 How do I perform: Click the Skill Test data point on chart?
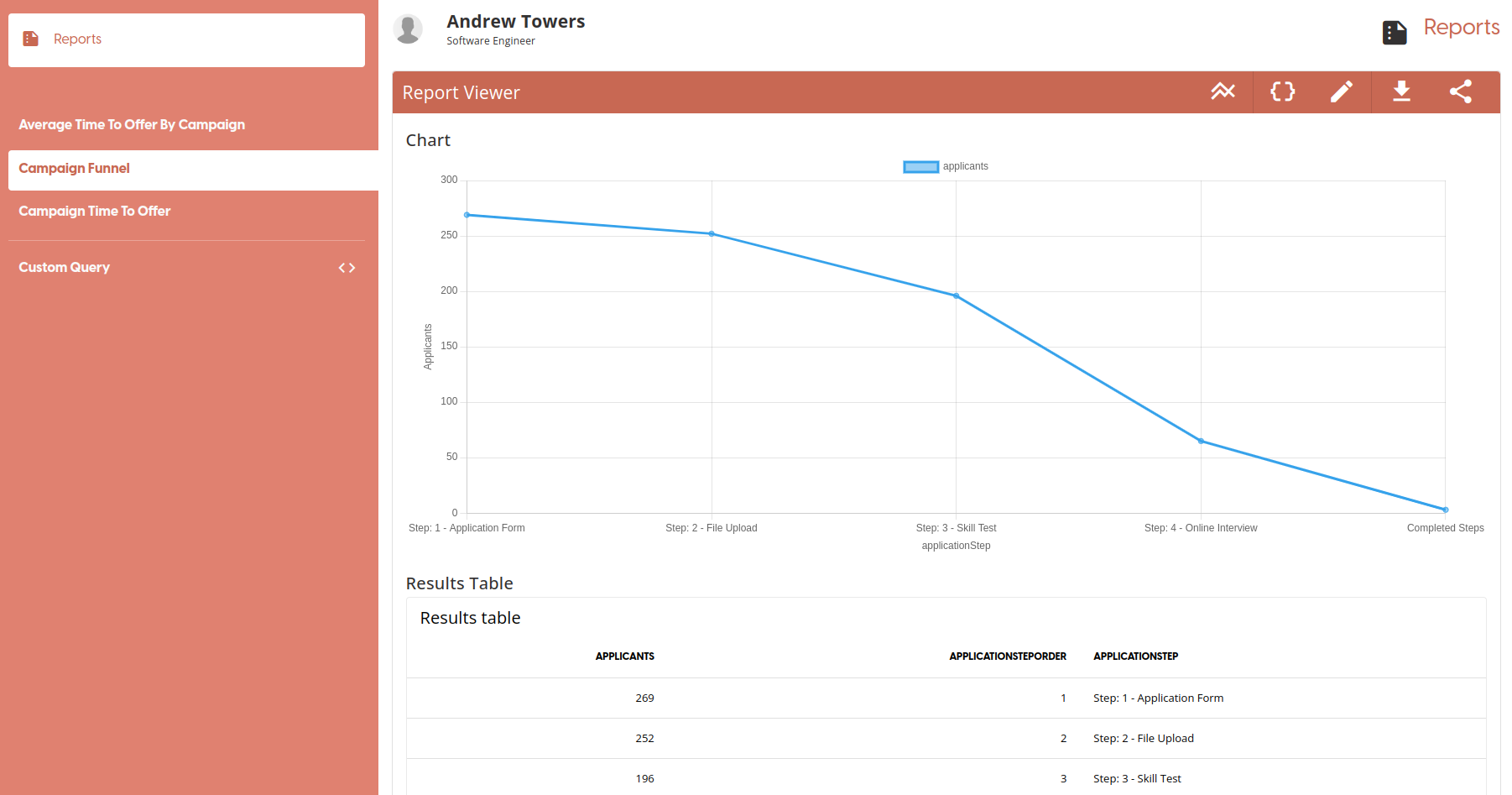click(956, 296)
